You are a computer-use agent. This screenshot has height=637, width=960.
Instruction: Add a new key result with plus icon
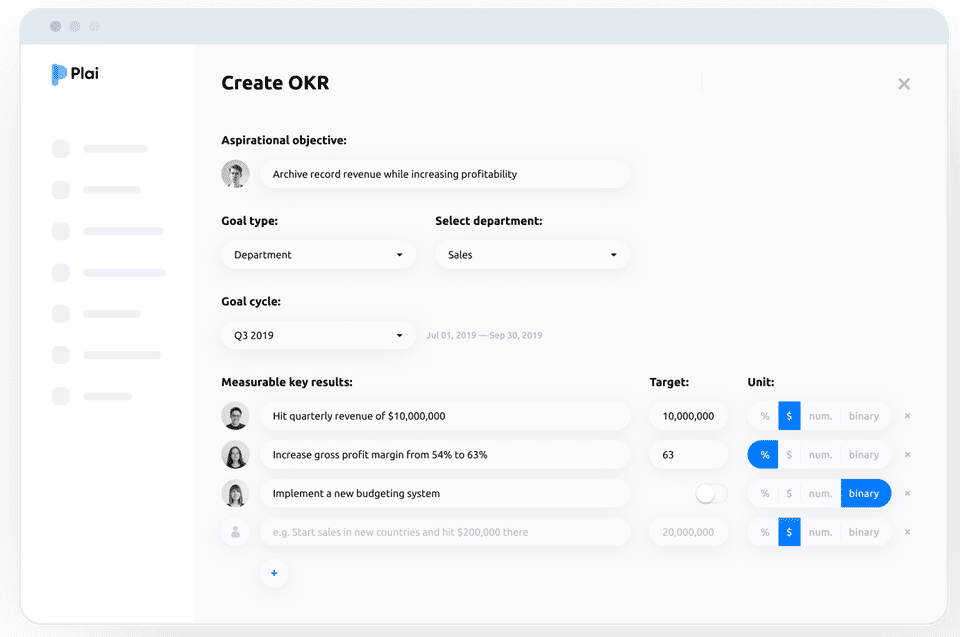tap(274, 573)
